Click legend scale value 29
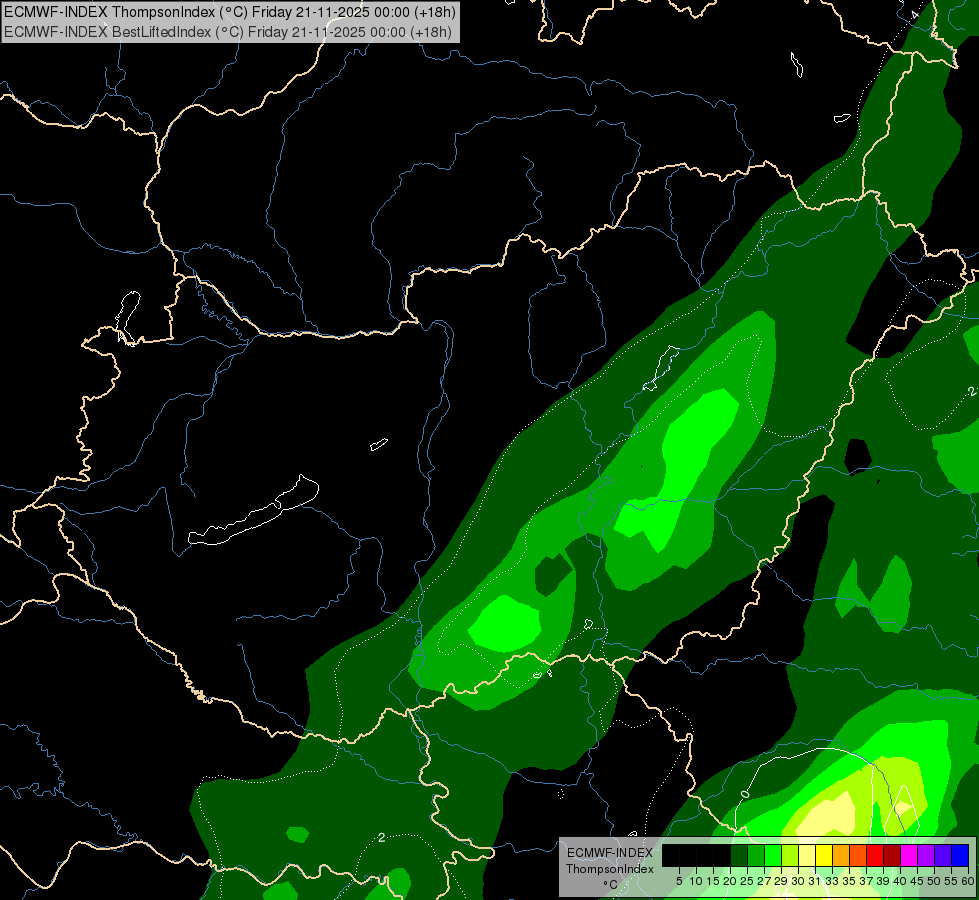979x900 pixels. 782,881
